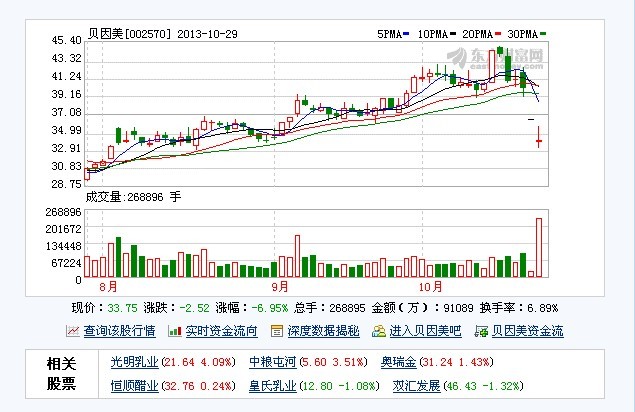Click the 28.75 price axis label
The height and width of the screenshot is (412, 635).
tap(66, 184)
